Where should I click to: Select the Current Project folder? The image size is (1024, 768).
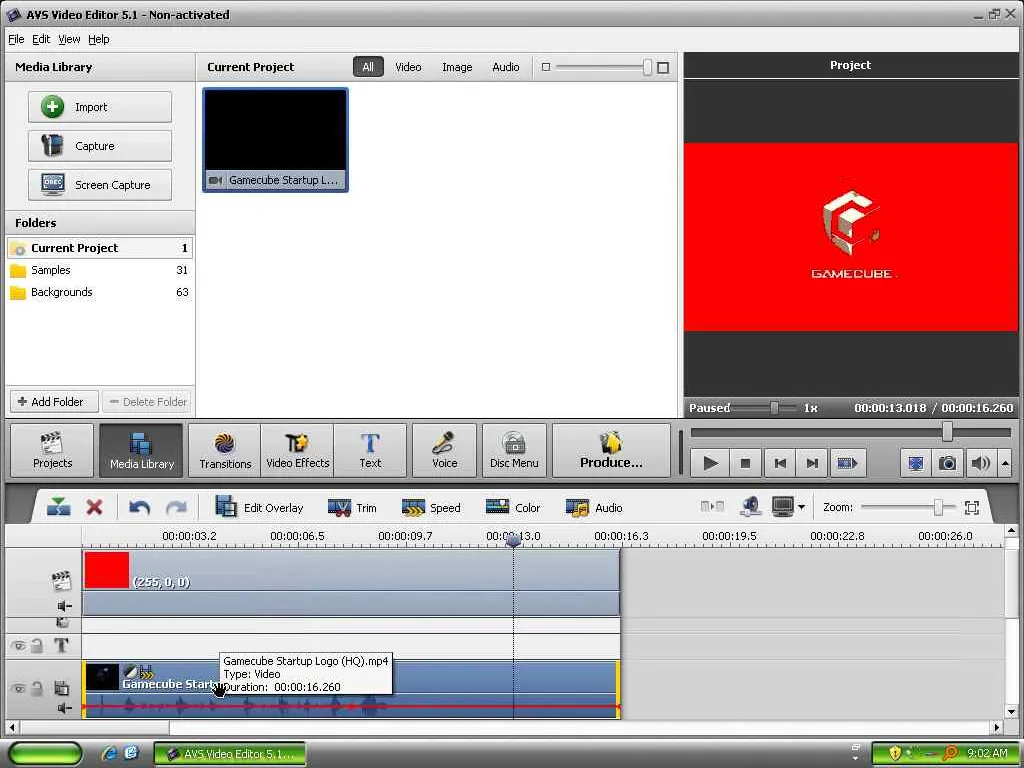[100, 248]
